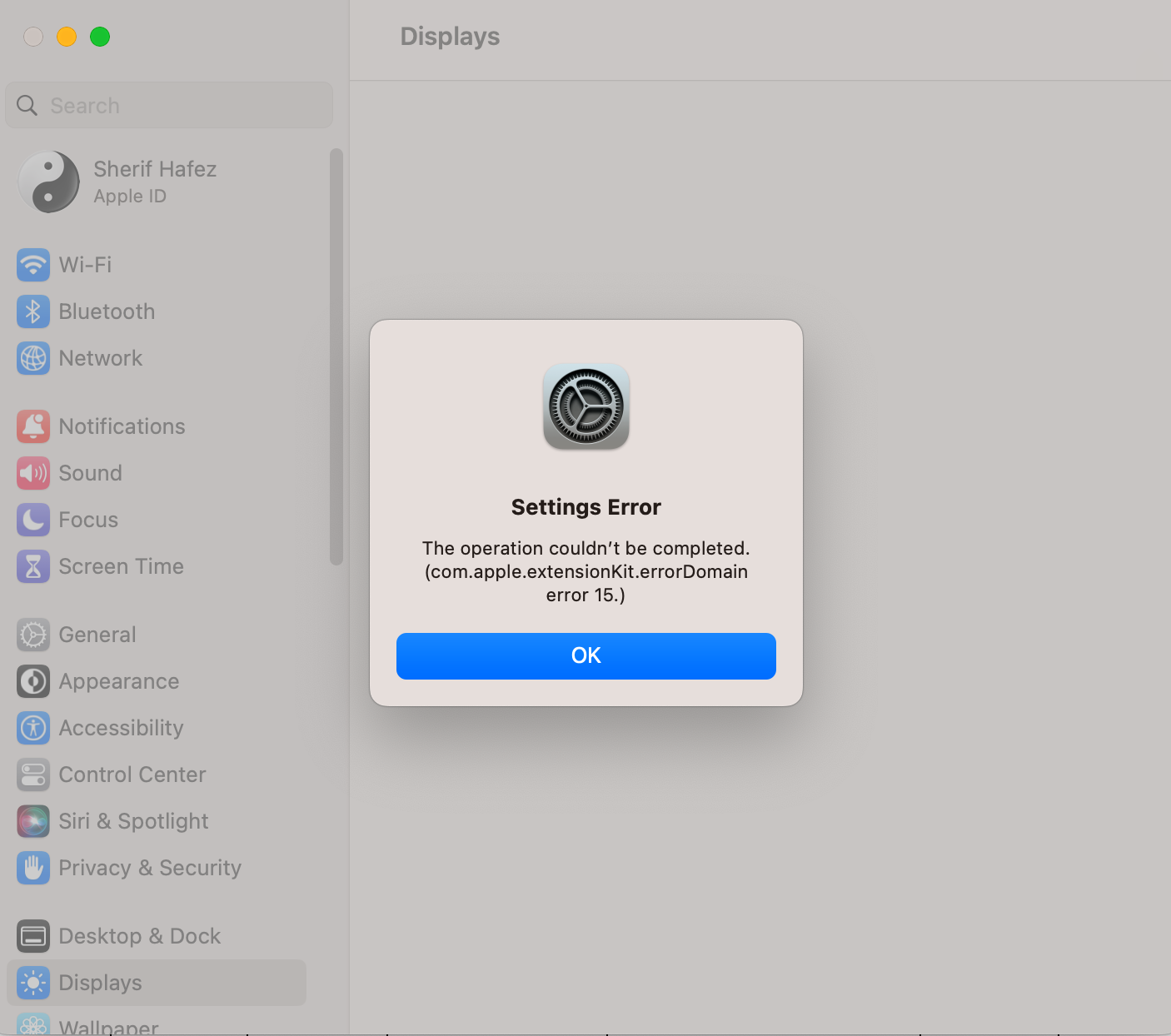Viewport: 1171px width, 1036px height.
Task: Open General settings
Action: 157,635
